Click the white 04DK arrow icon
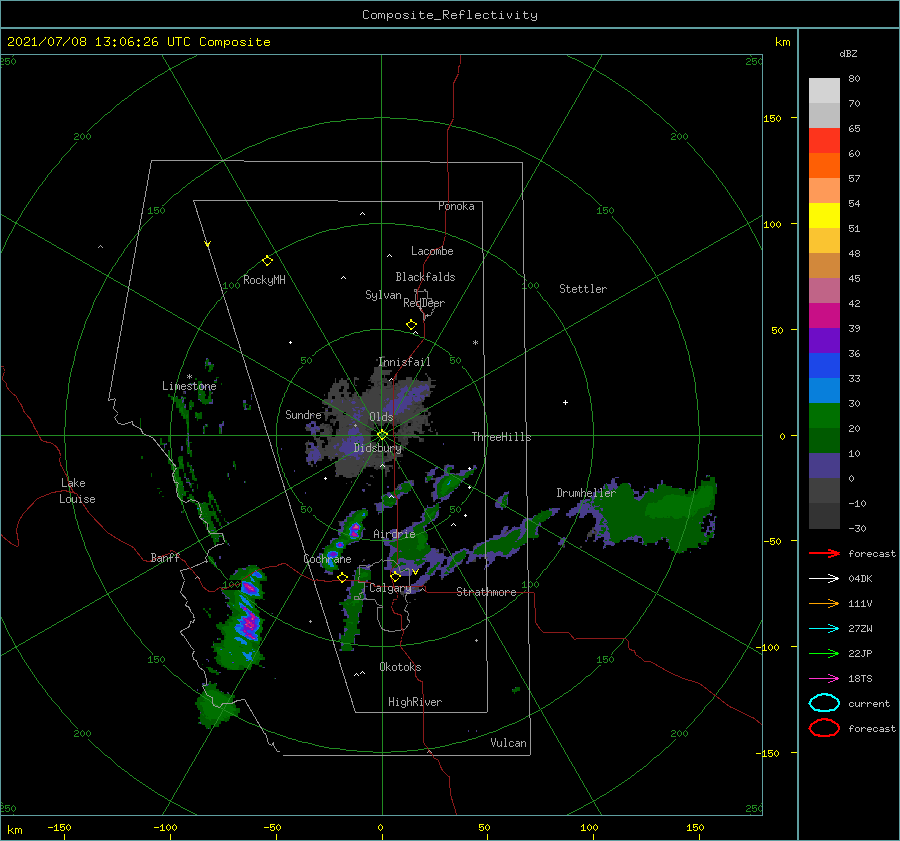This screenshot has width=900, height=841. pos(824,578)
